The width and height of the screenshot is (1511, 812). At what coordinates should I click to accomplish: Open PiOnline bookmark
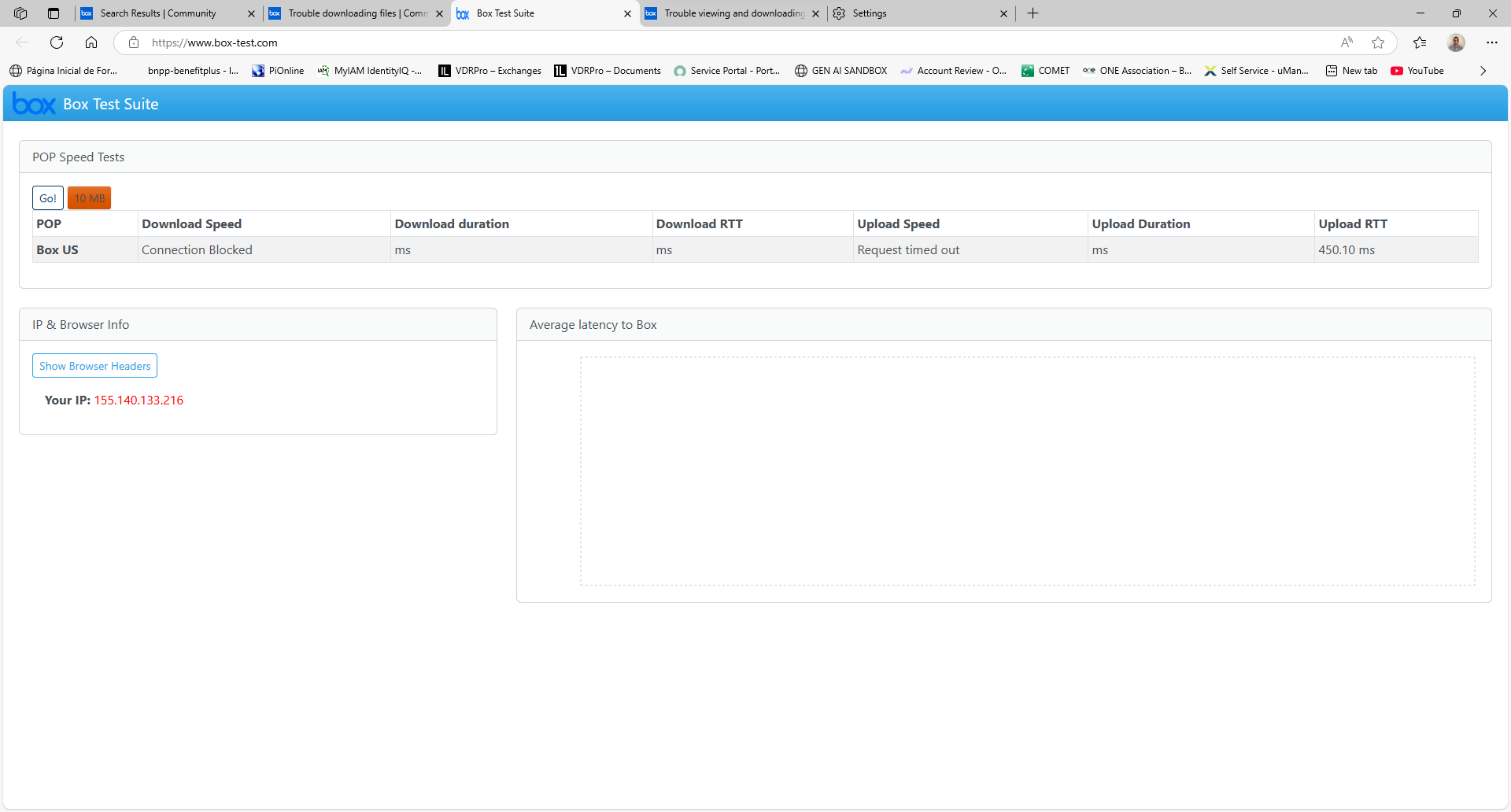pyautogui.click(x=278, y=71)
